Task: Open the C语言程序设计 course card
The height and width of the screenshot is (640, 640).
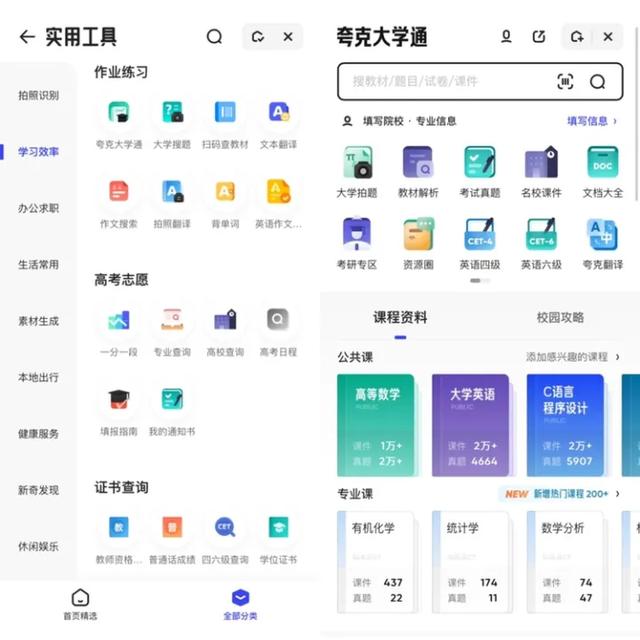Action: coord(566,425)
